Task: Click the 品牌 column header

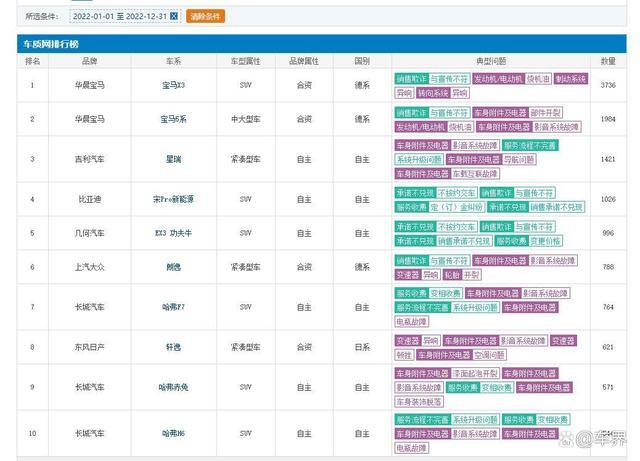Action: pyautogui.click(x=90, y=61)
